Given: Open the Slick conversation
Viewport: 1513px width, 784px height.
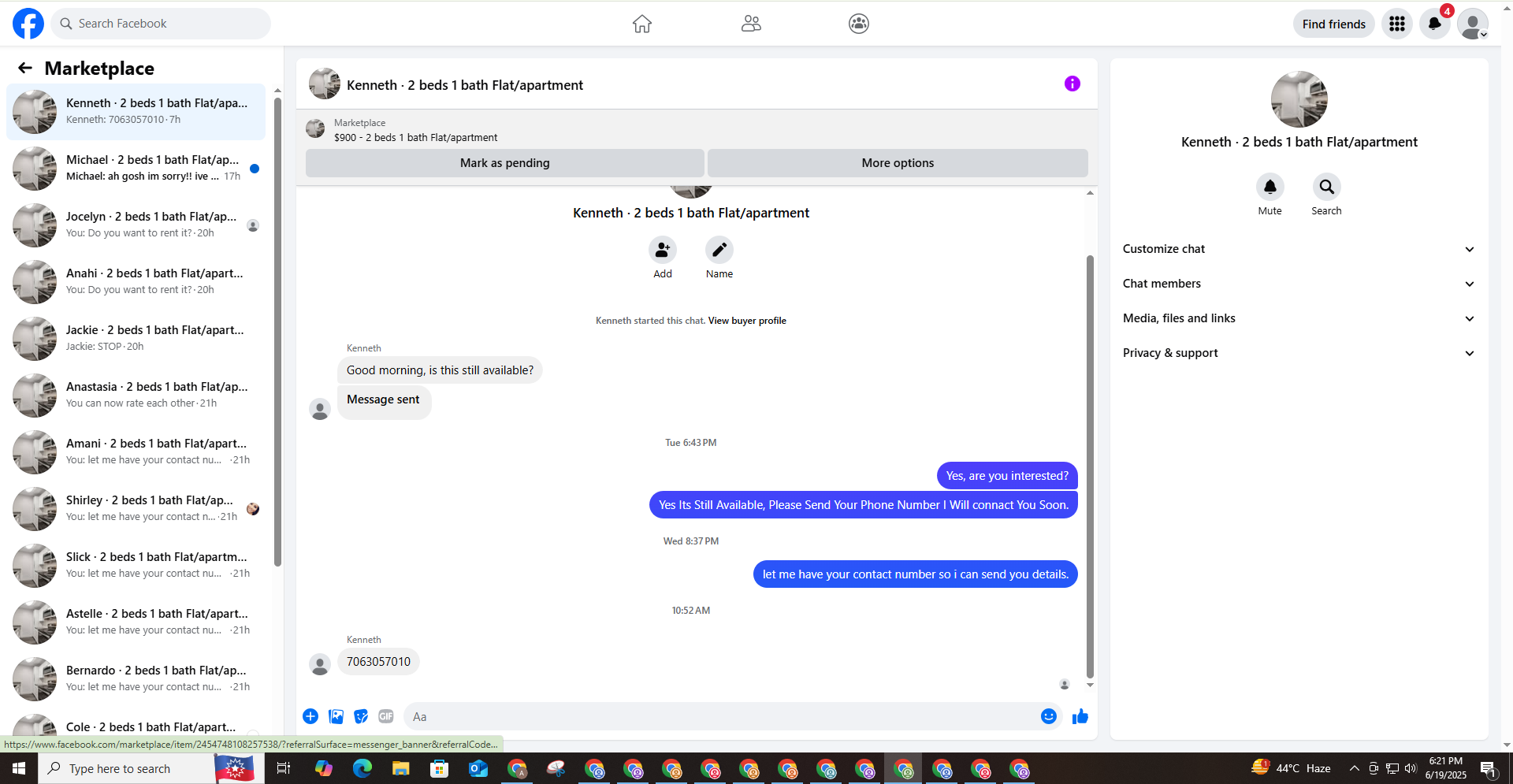Looking at the screenshot, I should [136, 565].
